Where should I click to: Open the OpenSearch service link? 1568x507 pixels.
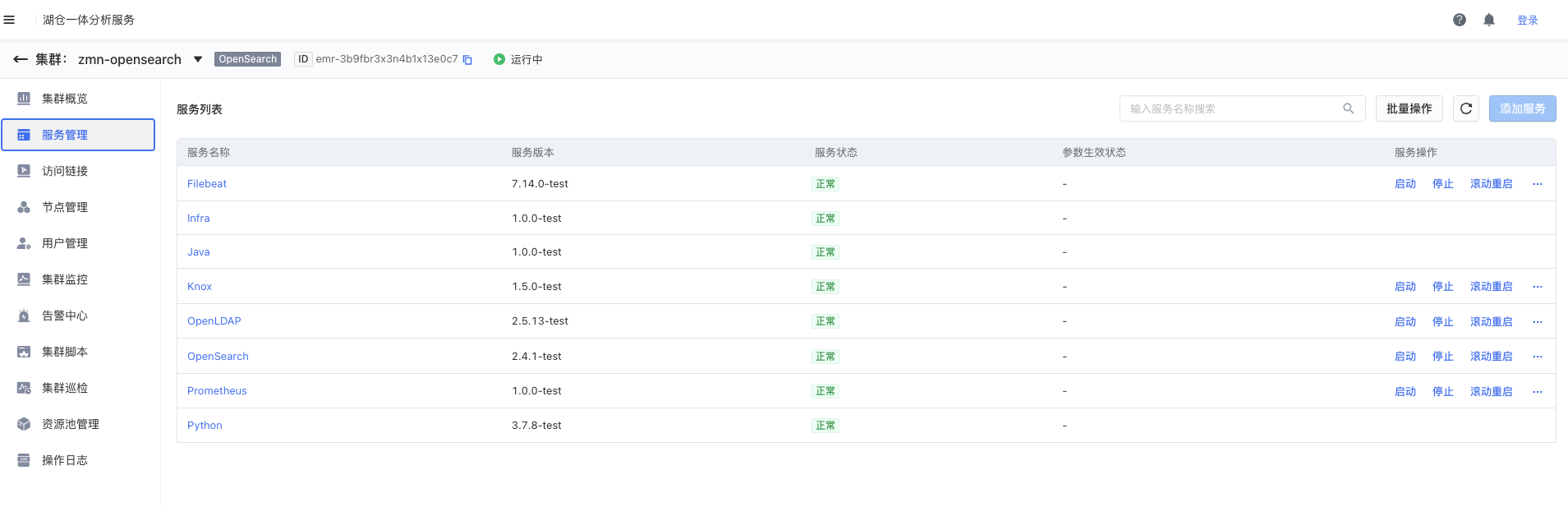coord(218,357)
